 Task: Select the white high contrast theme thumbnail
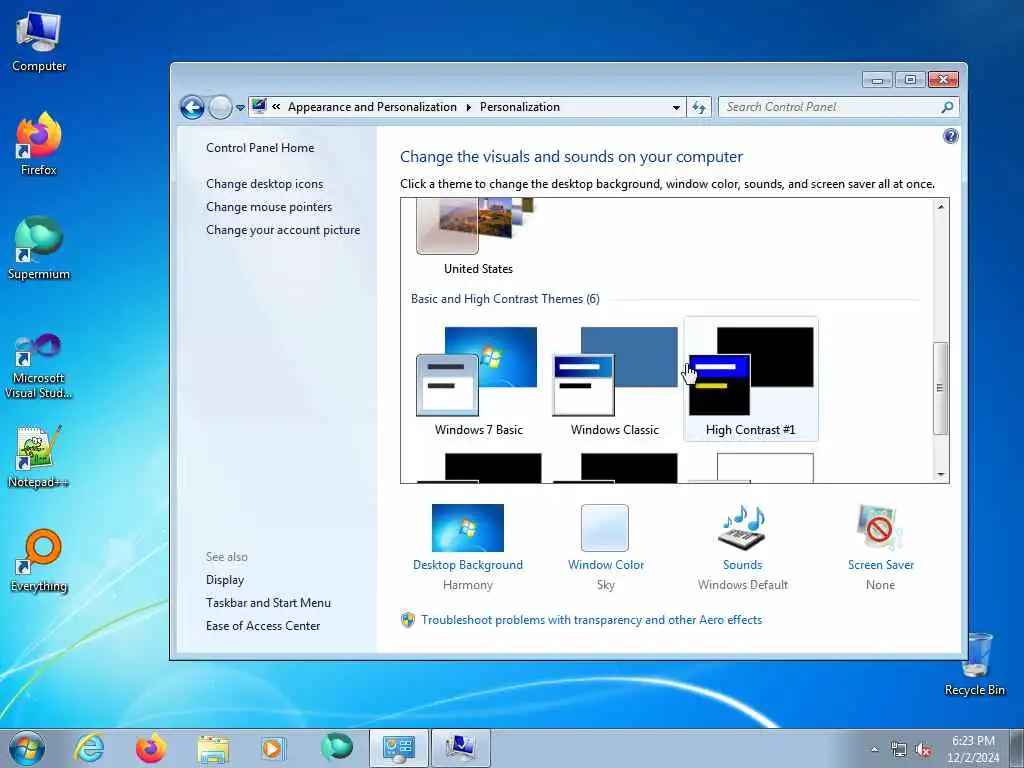point(750,468)
